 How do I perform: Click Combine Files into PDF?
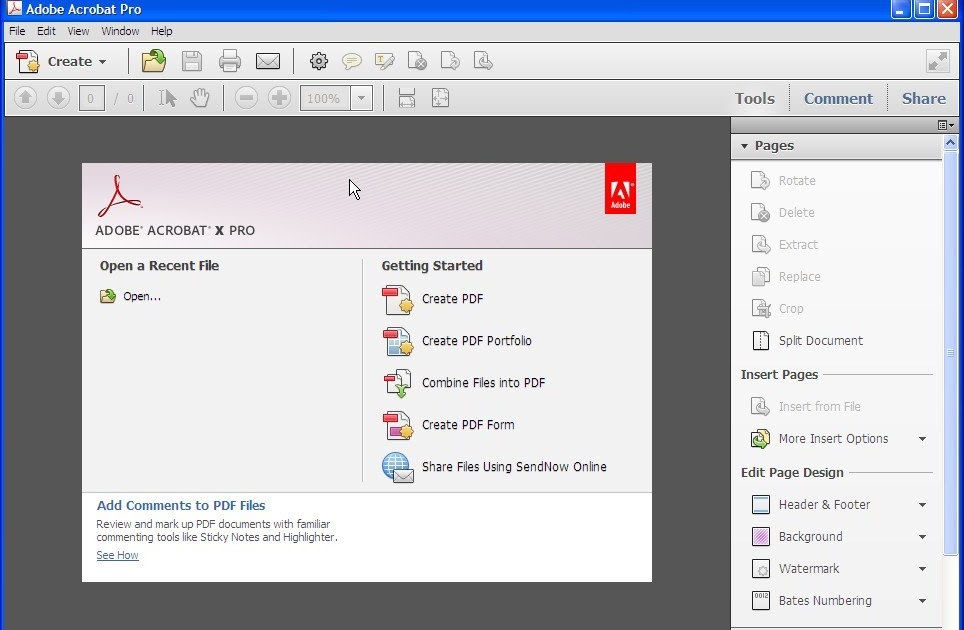[x=464, y=383]
